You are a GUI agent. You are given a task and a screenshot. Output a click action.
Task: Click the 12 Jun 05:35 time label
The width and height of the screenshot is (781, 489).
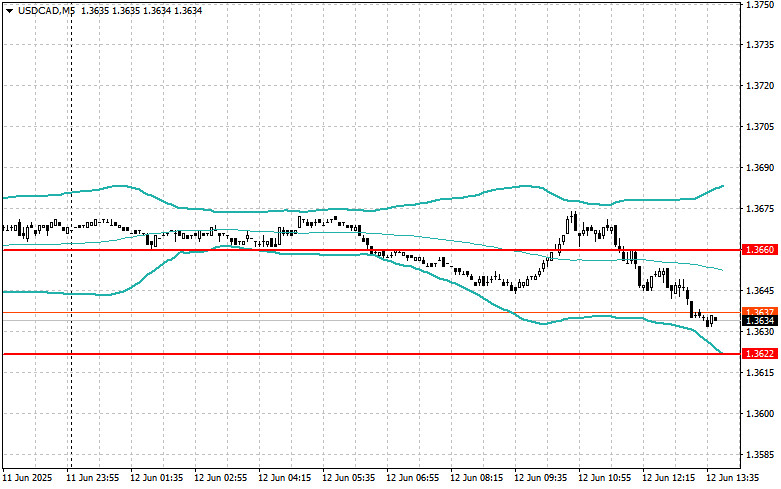click(x=349, y=478)
